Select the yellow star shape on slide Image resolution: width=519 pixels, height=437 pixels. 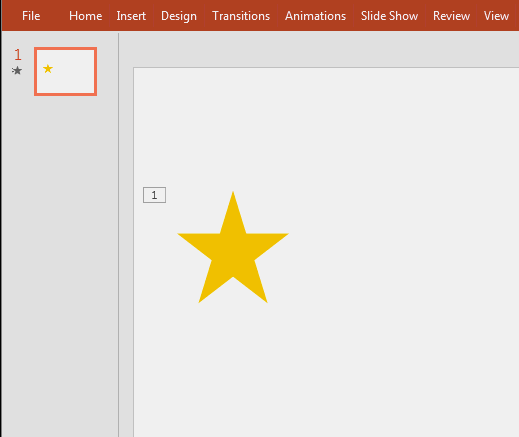tap(233, 247)
